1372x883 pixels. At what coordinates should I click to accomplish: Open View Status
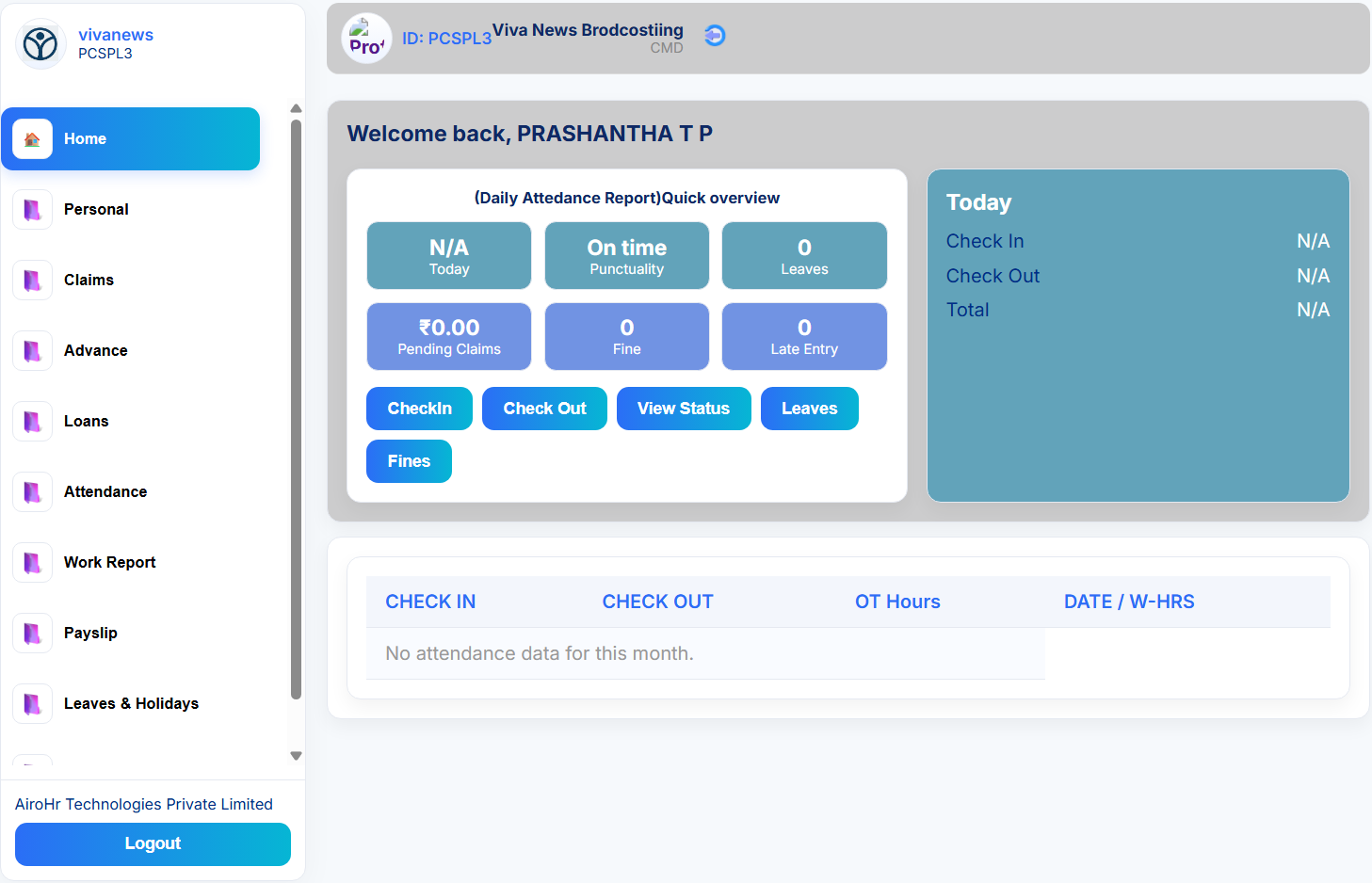tap(683, 409)
